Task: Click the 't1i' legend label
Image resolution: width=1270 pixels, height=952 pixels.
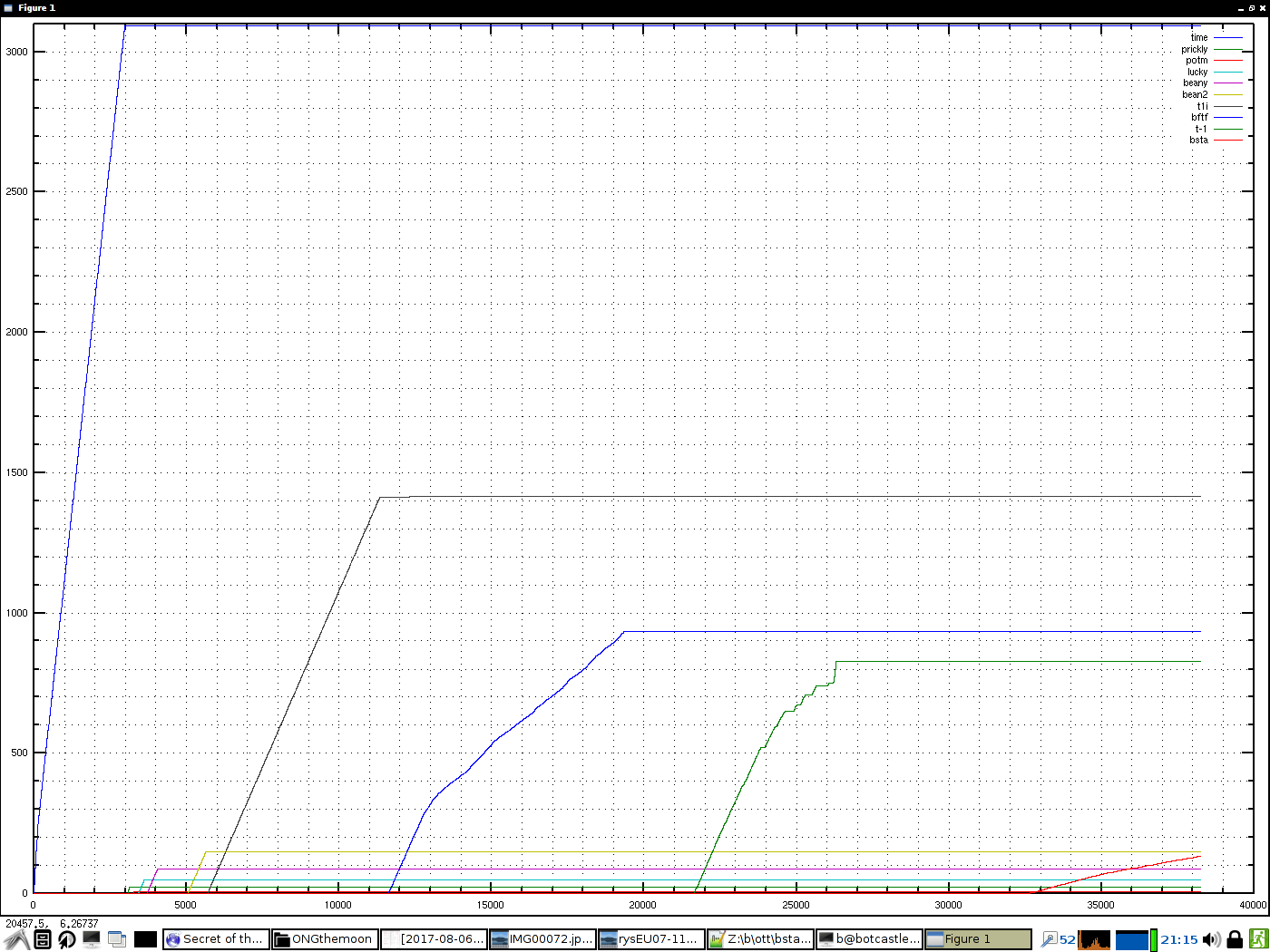Action: (x=1202, y=106)
